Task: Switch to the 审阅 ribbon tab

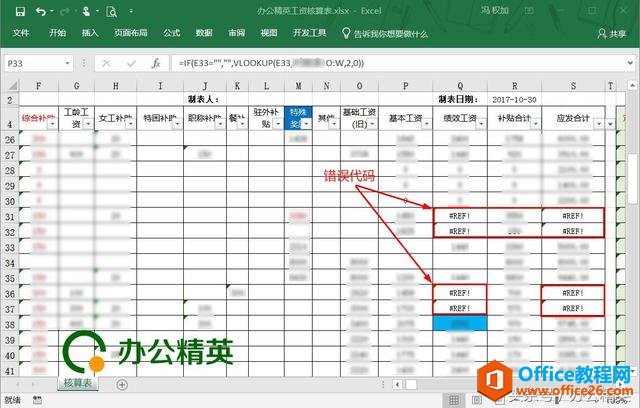Action: 236,33
